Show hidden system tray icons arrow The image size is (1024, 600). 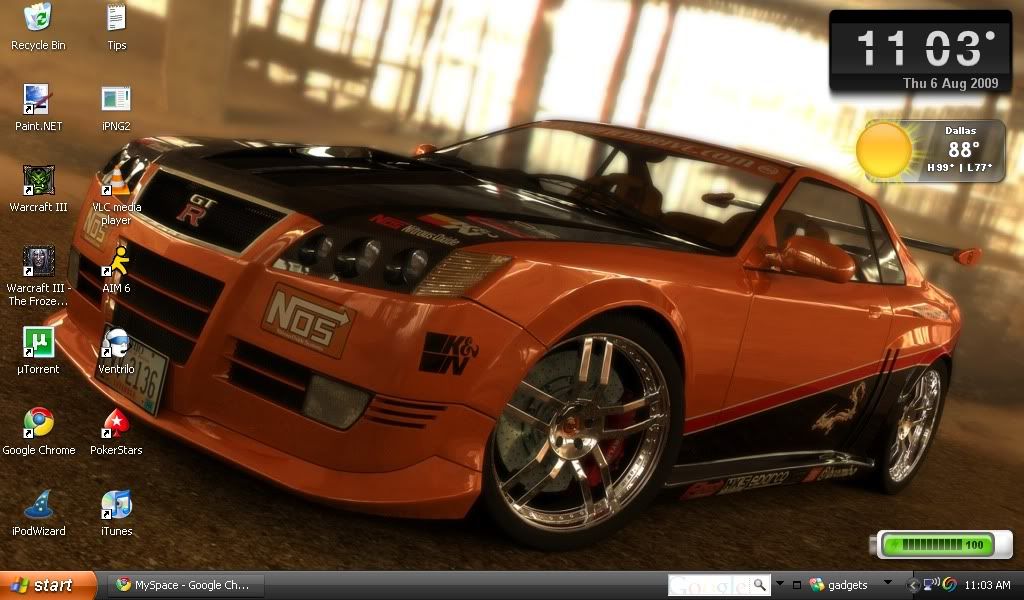click(913, 585)
